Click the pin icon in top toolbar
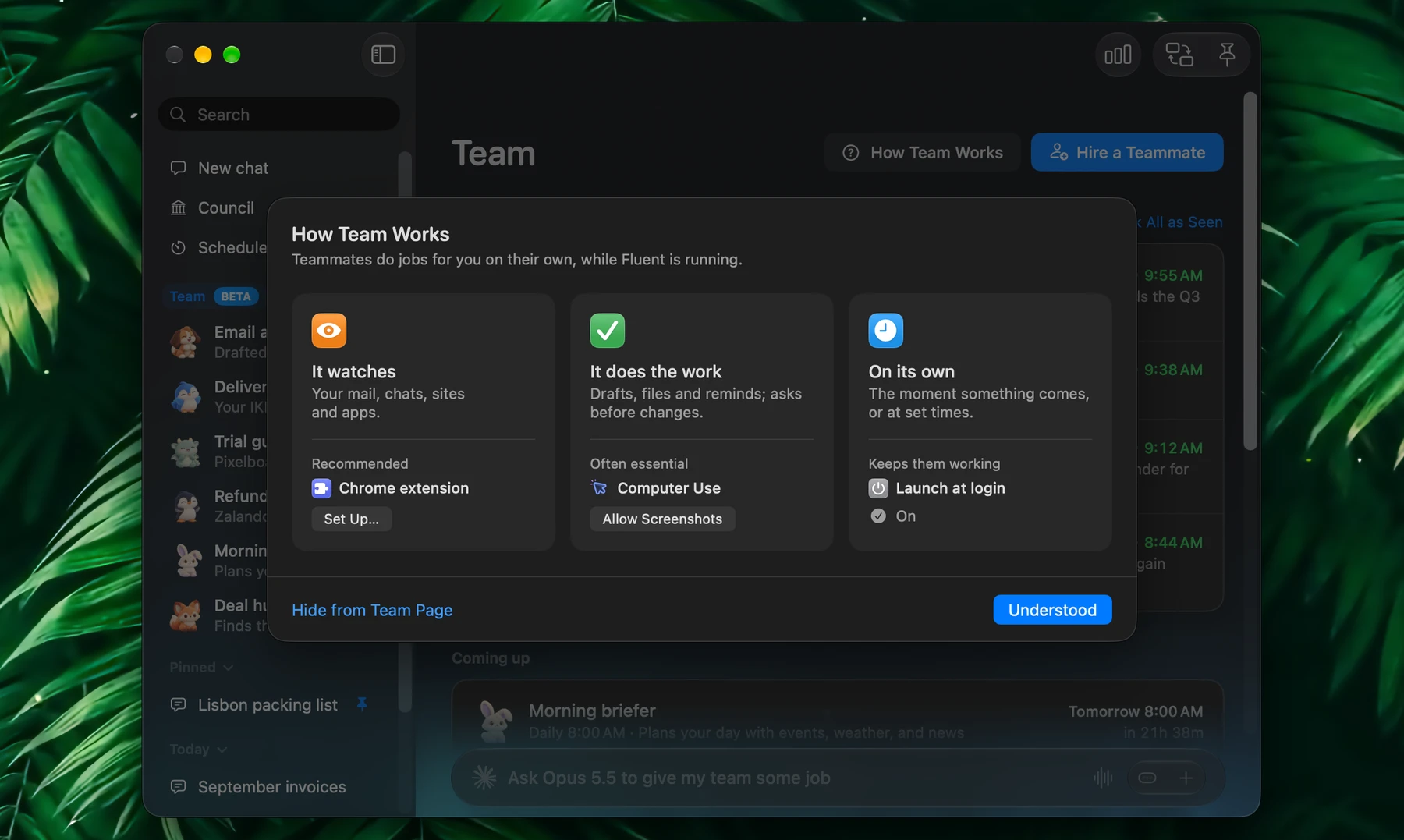This screenshot has height=840, width=1404. [x=1227, y=55]
